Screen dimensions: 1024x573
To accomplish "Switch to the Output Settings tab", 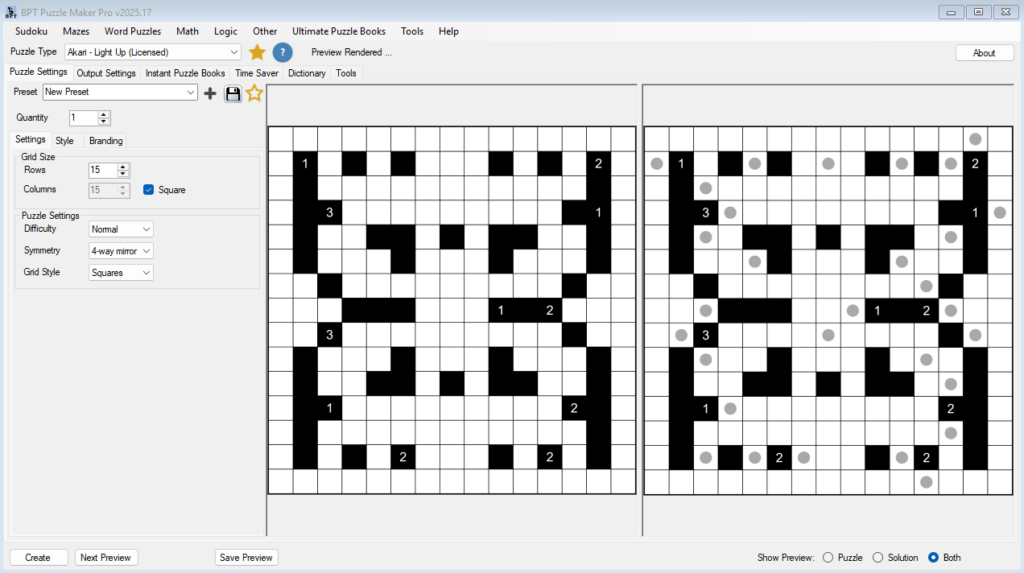I will tap(106, 73).
